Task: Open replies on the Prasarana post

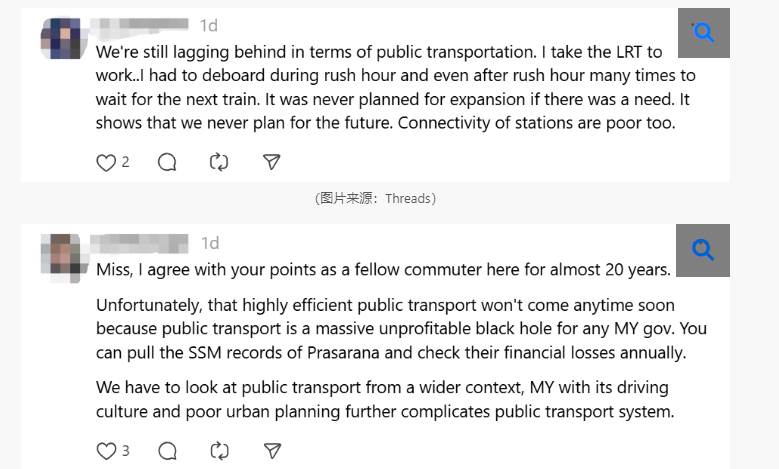Action: pyautogui.click(x=167, y=451)
